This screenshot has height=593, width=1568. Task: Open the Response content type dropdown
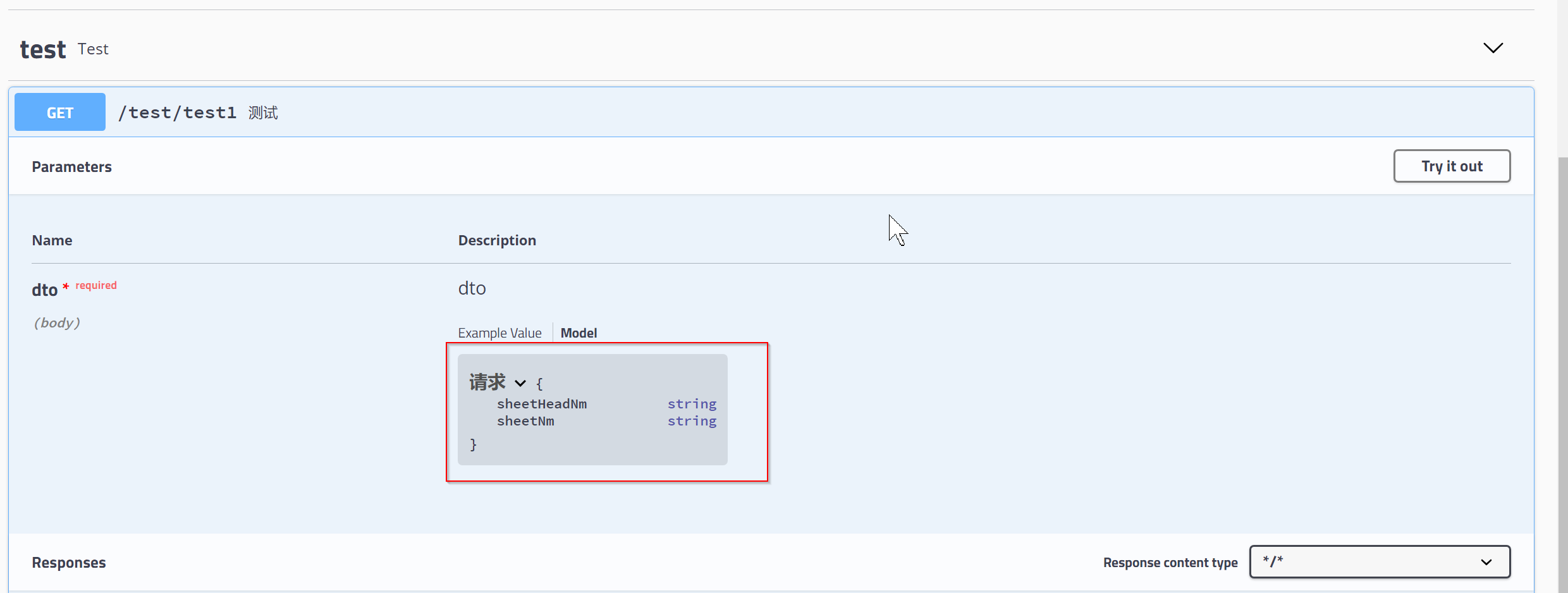(1380, 561)
